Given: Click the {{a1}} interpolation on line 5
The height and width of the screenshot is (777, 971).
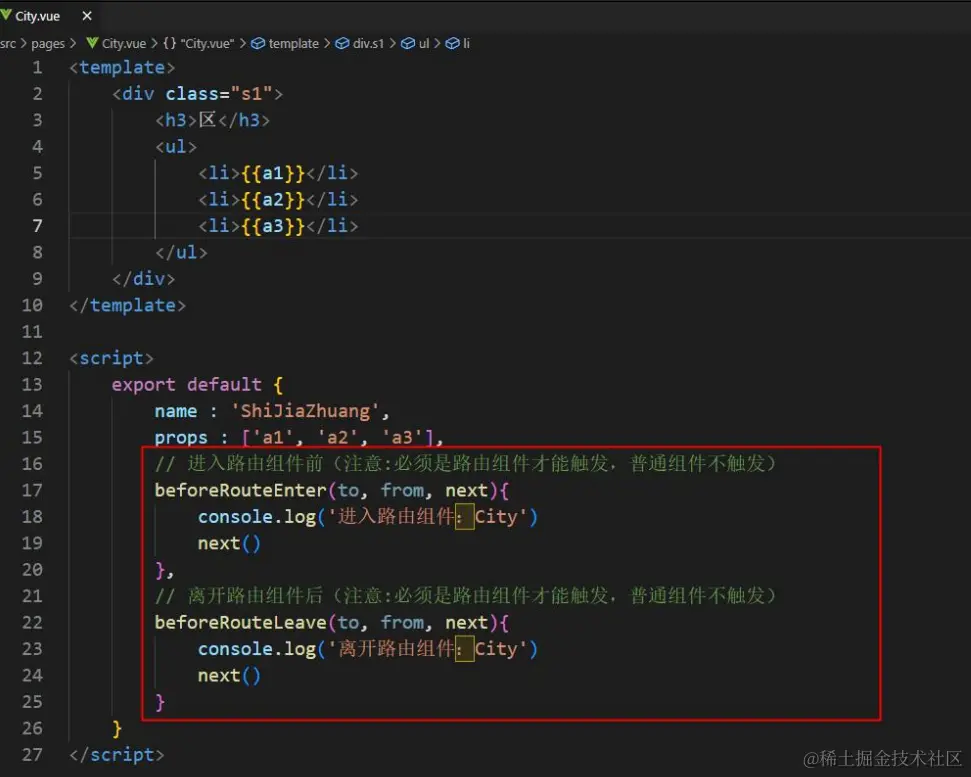Looking at the screenshot, I should point(273,173).
